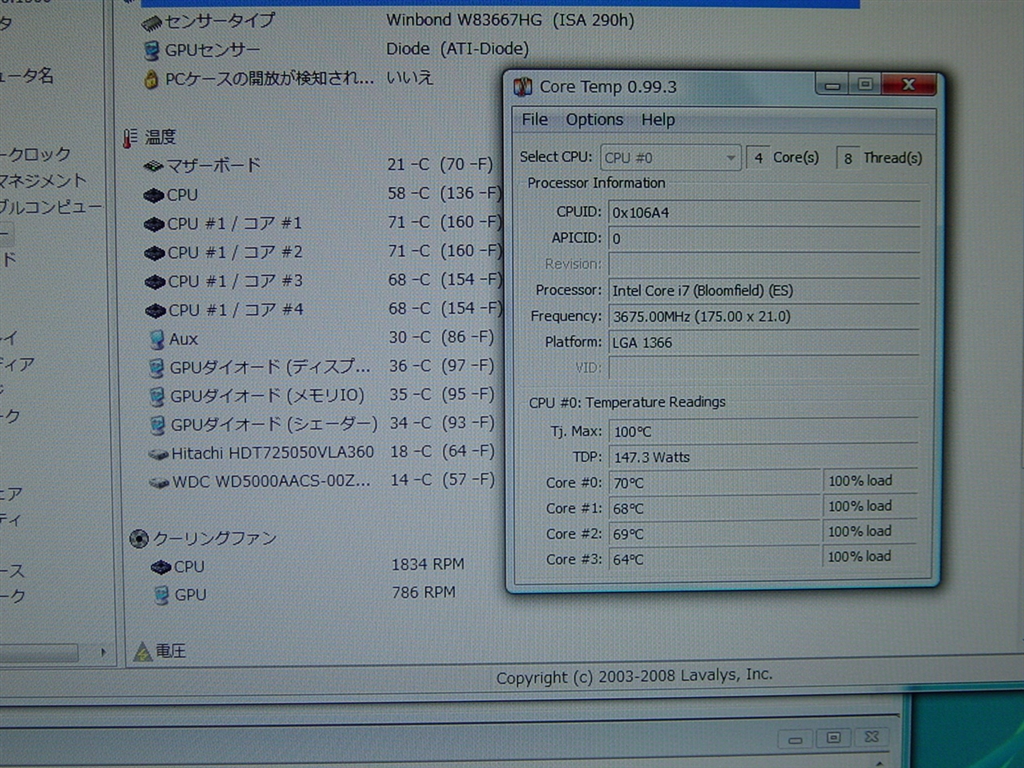This screenshot has height=768, width=1024.
Task: Open the File menu in Core Temp
Action: point(534,120)
